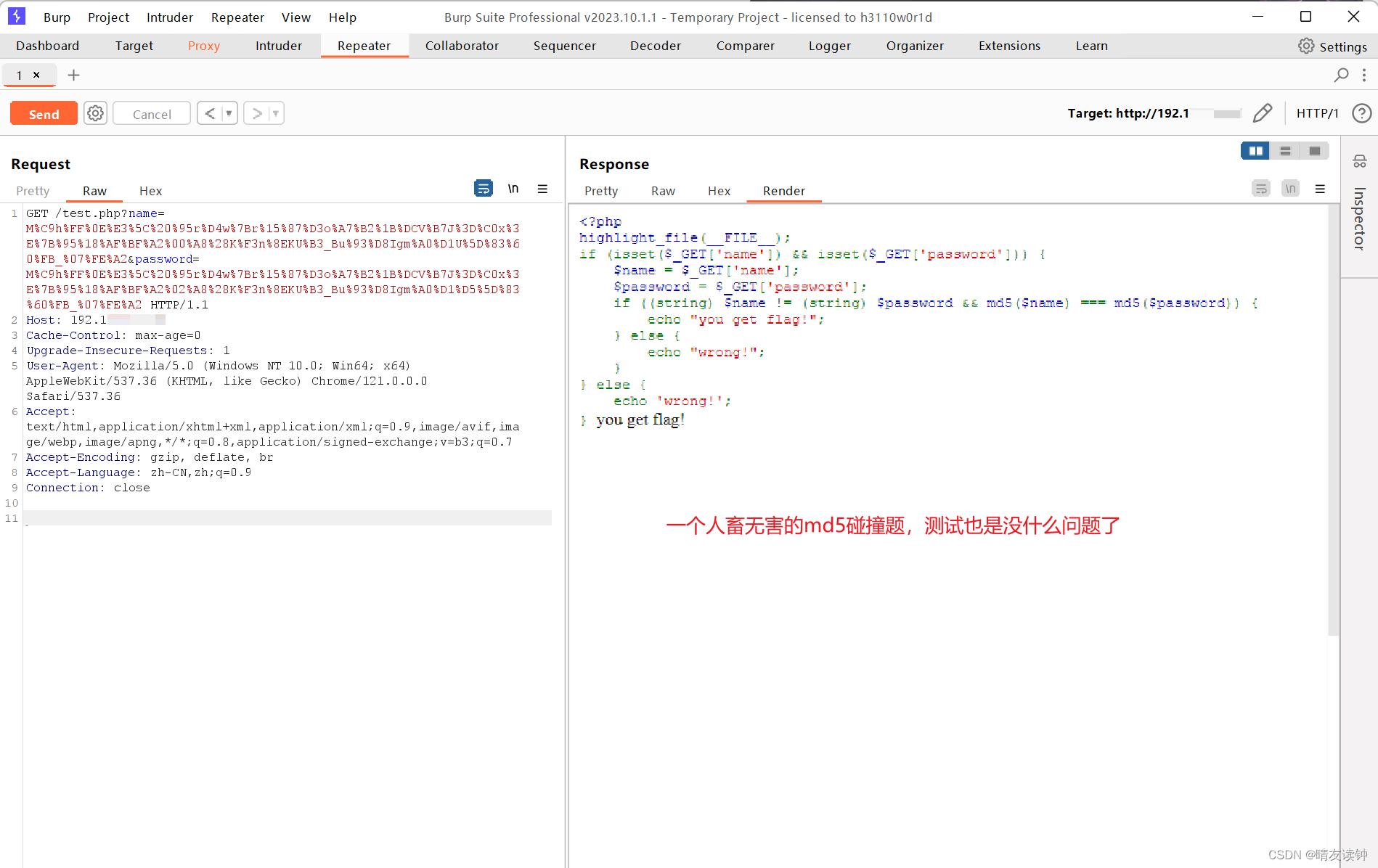This screenshot has height=868, width=1378.
Task: Expand the history forward dropdown arrow
Action: click(x=275, y=113)
